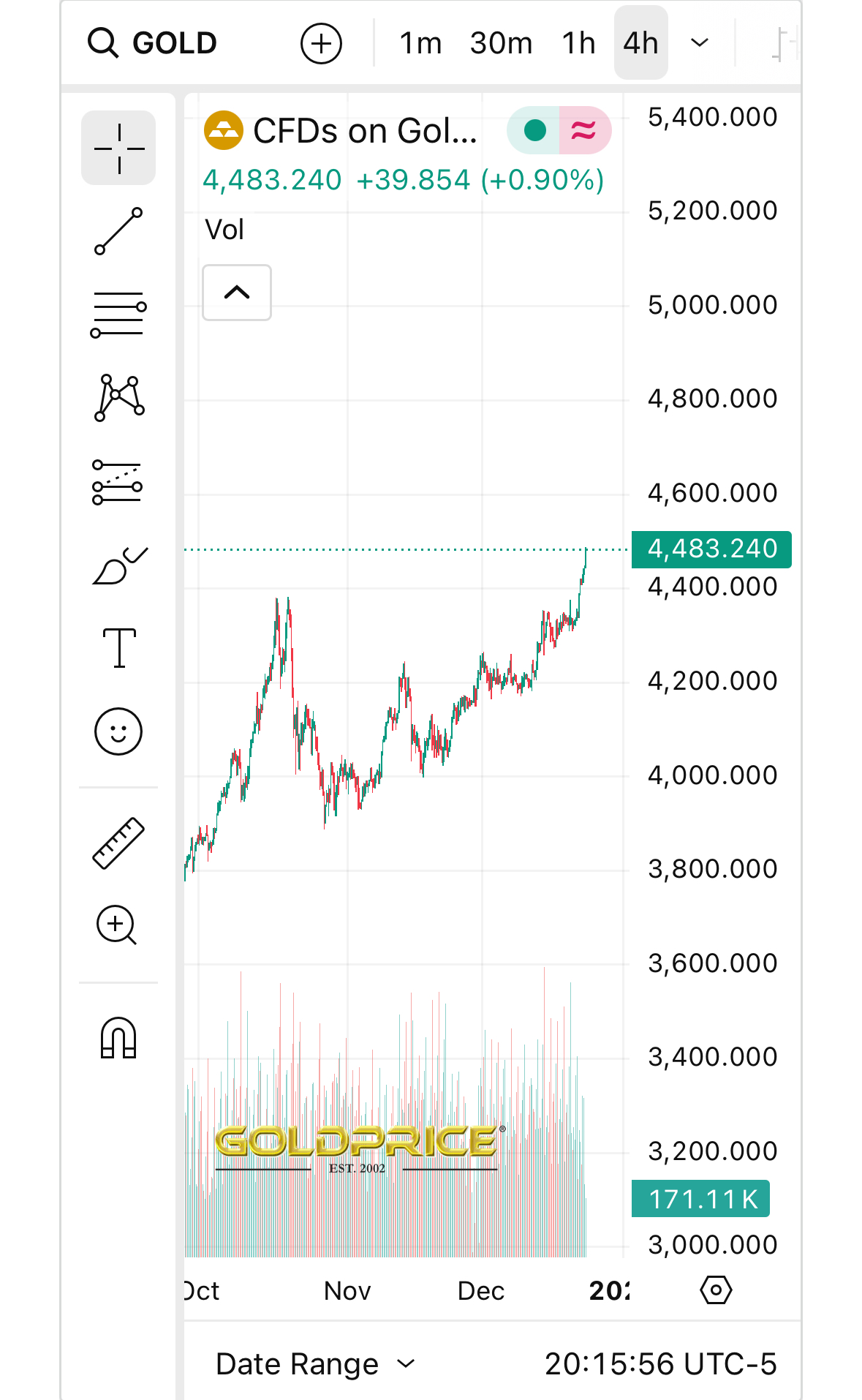Click the search magnifier icon
The image size is (862, 1400).
point(102,43)
